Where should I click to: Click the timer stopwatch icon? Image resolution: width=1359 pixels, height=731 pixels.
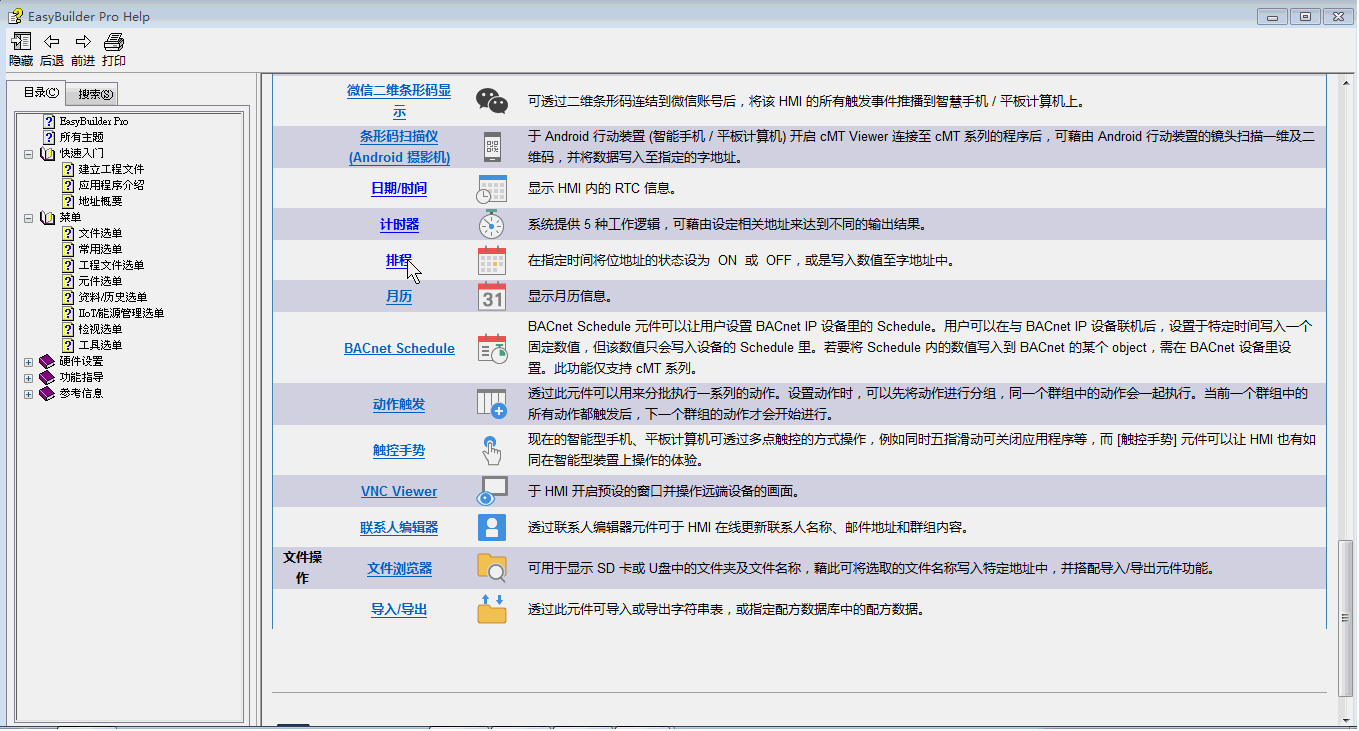(492, 224)
